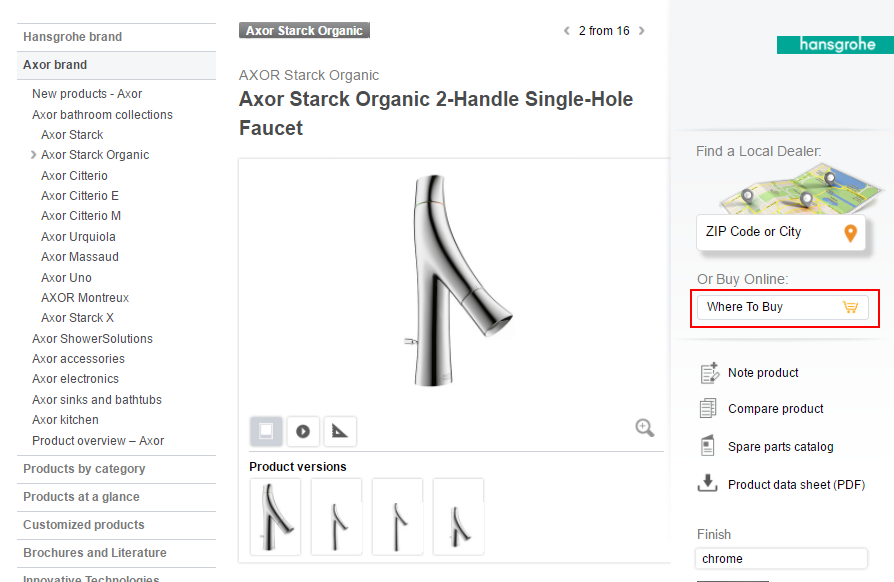Select the first product version thumbnail
Viewport: 894px width, 582px height.
[275, 517]
